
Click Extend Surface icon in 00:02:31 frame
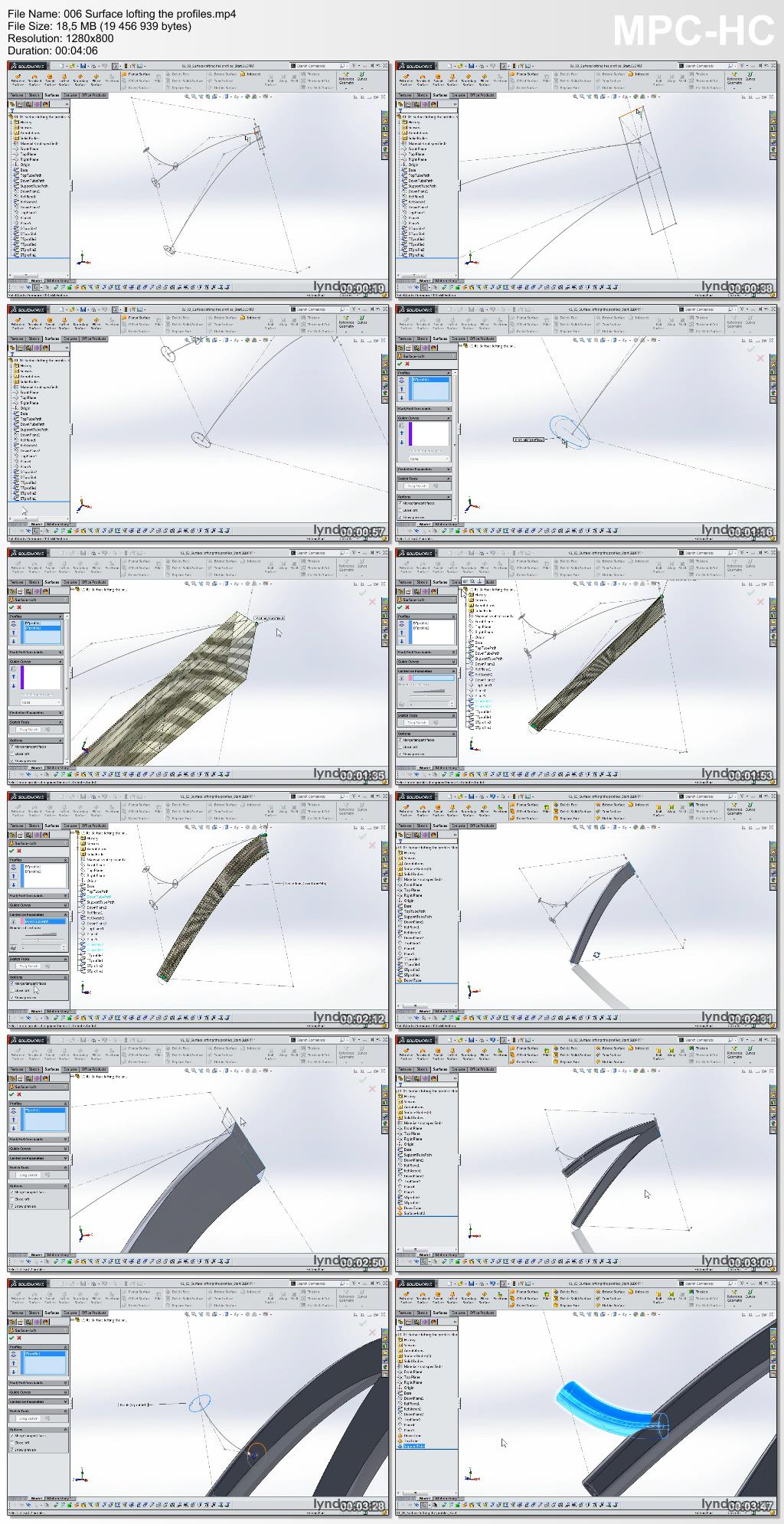599,806
